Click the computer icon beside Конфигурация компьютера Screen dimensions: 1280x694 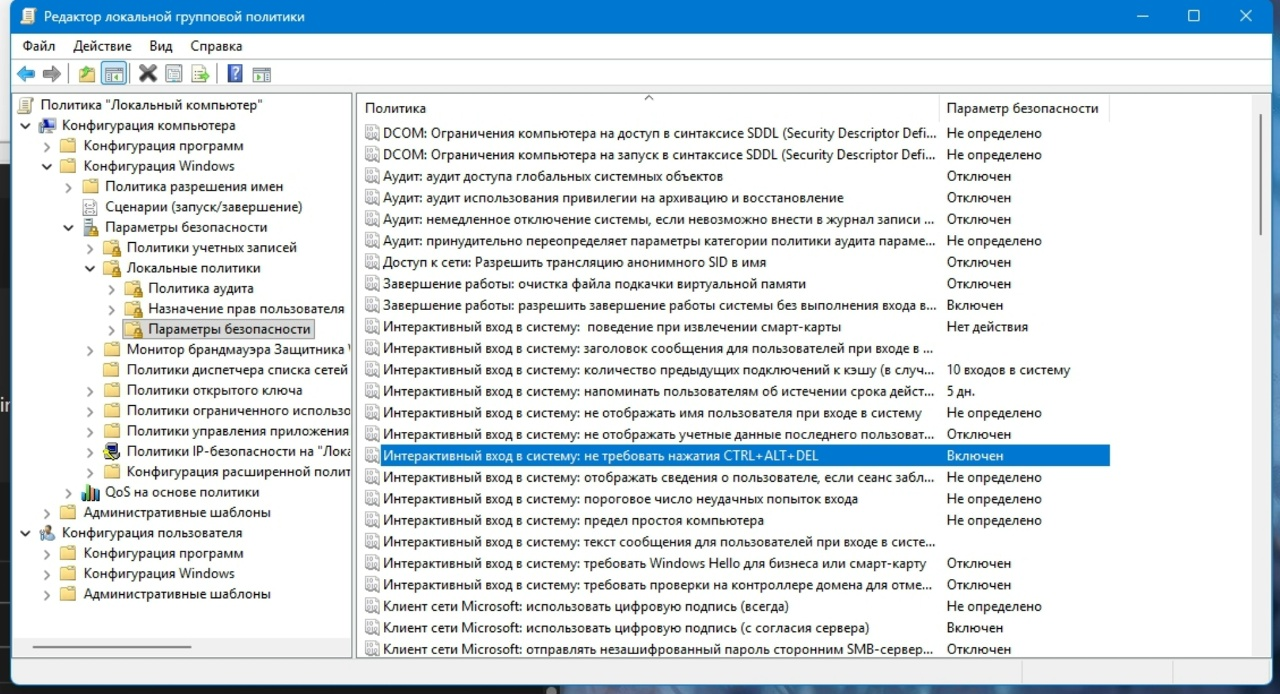click(x=47, y=126)
